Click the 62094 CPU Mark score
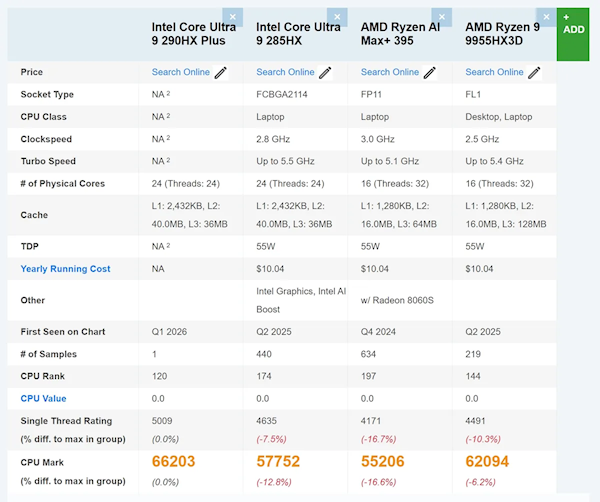This screenshot has height=502, width=600. (x=487, y=462)
